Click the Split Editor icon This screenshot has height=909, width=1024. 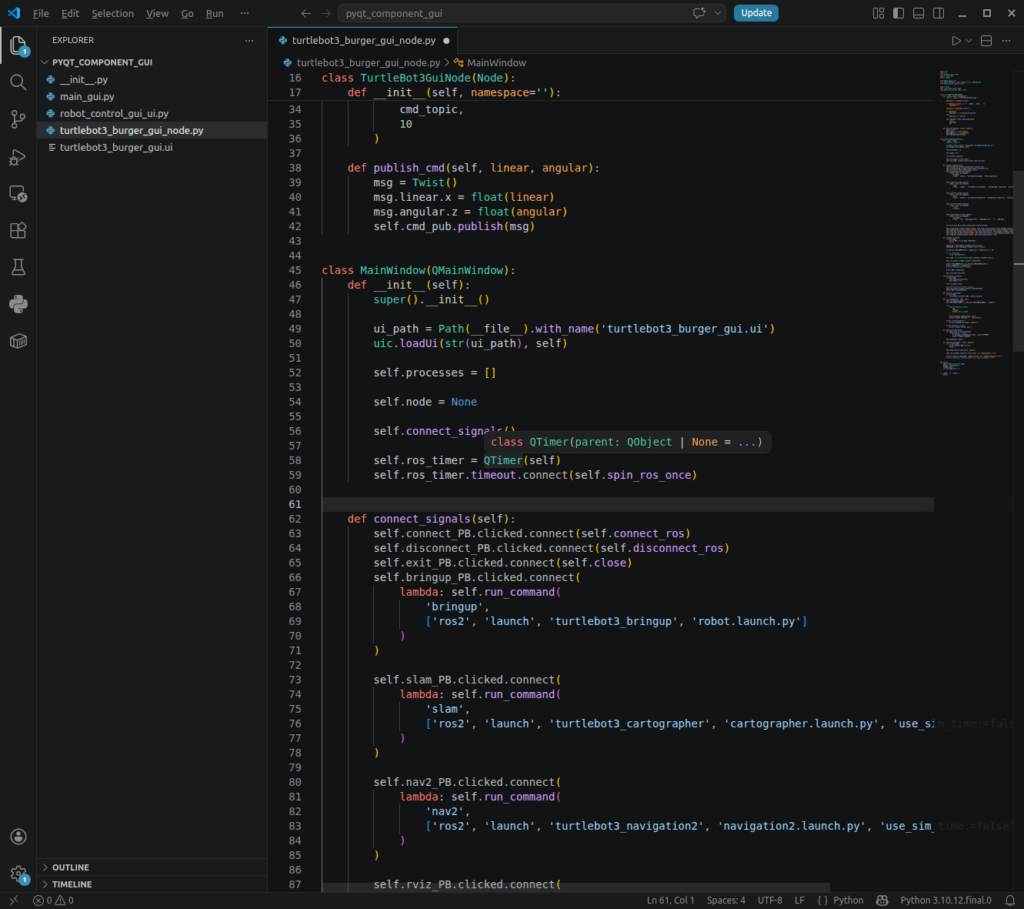pos(986,40)
